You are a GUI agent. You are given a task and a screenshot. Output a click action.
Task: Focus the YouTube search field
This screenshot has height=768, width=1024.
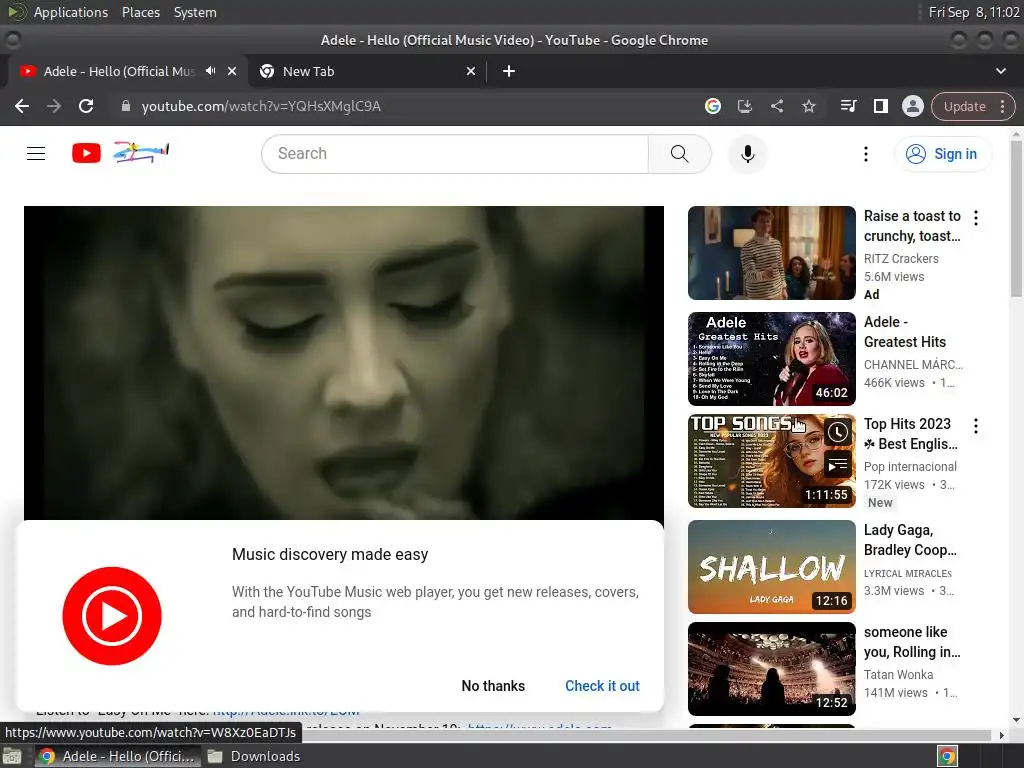[x=455, y=153]
